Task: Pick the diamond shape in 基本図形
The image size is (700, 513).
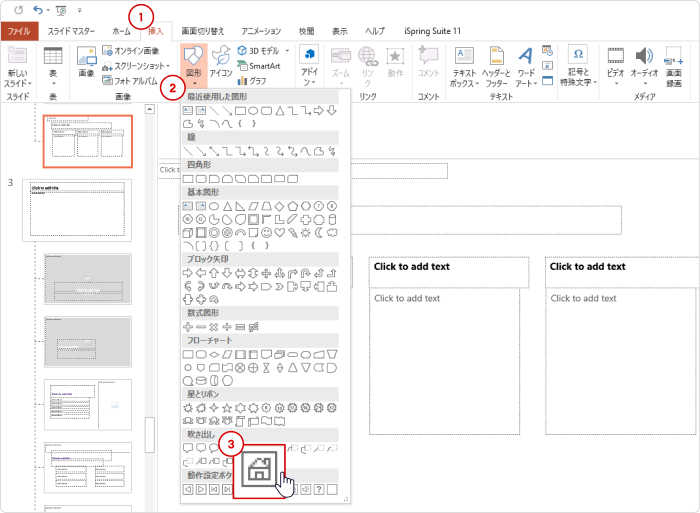Action: 279,206
